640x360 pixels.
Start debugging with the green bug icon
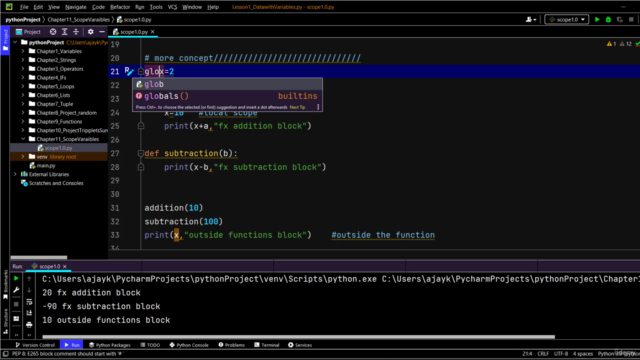point(608,19)
